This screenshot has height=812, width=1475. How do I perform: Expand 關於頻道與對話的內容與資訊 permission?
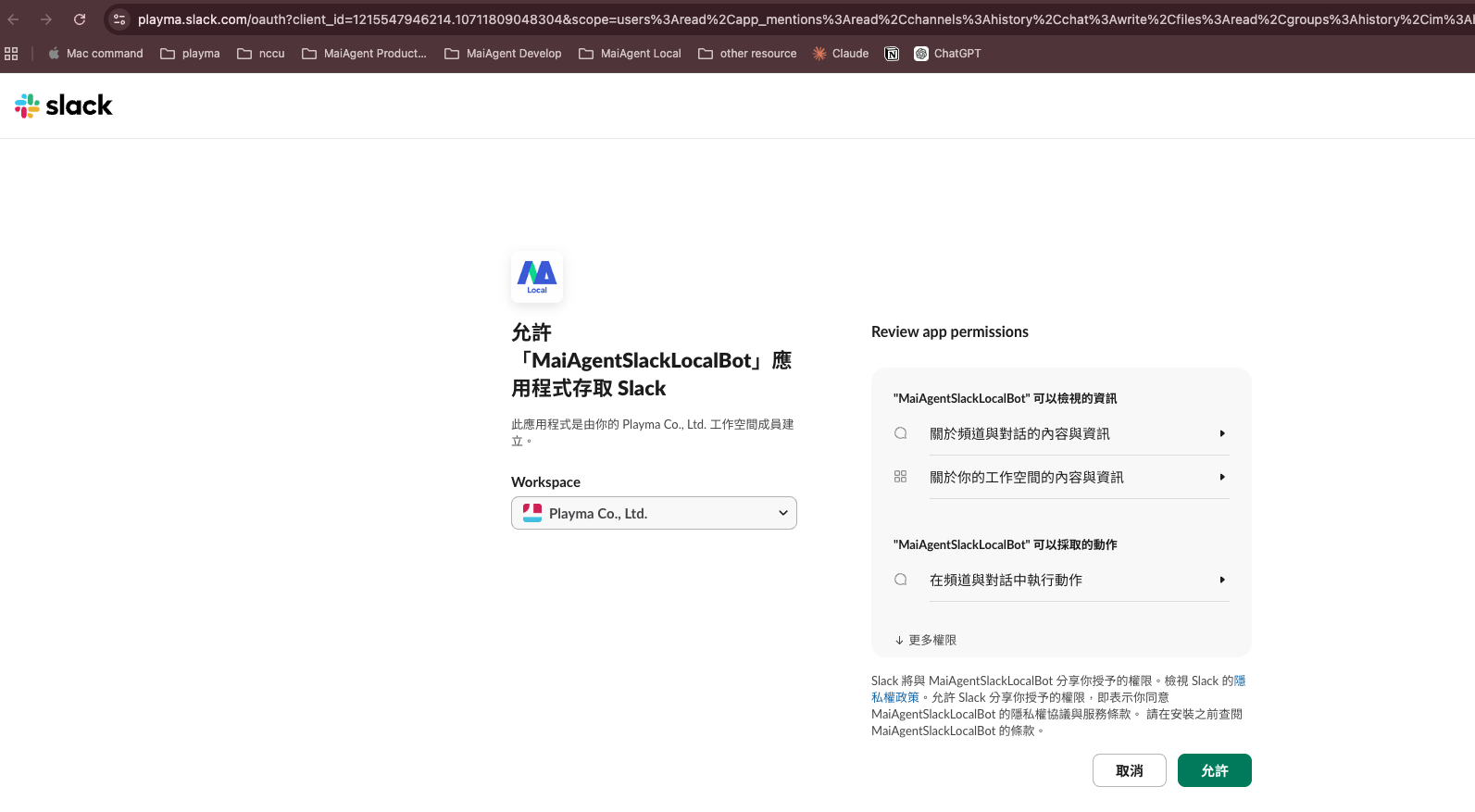point(1079,433)
